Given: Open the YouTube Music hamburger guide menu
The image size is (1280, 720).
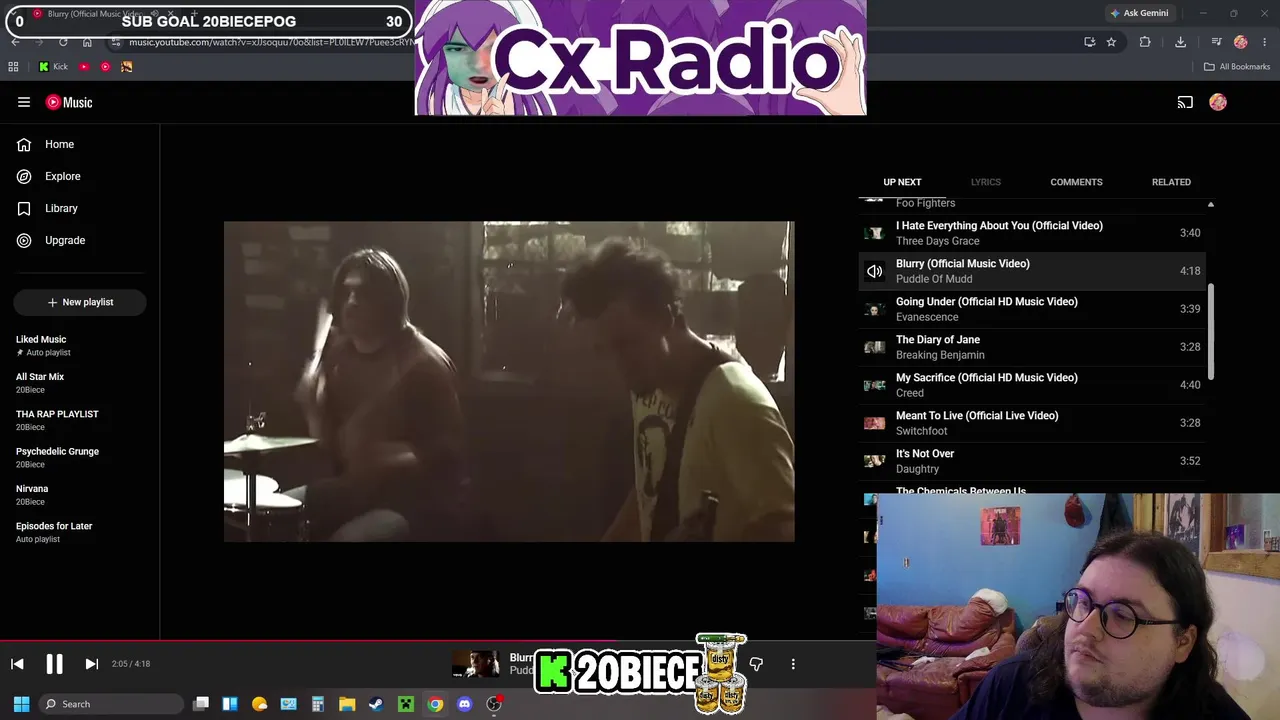Looking at the screenshot, I should click(x=24, y=102).
